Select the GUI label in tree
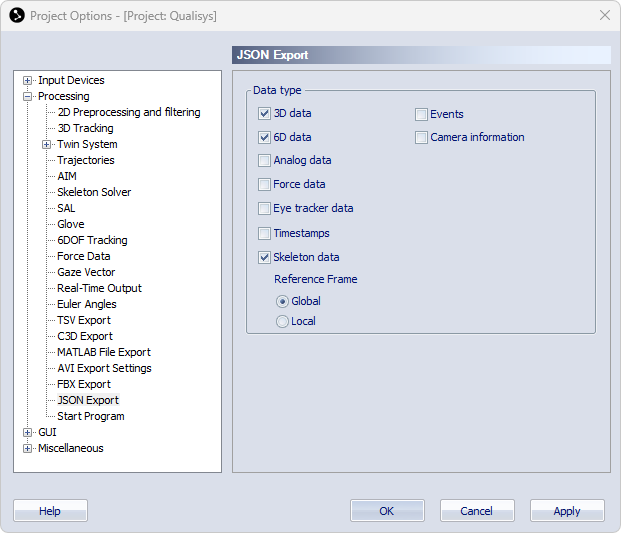The width and height of the screenshot is (621, 533). [x=47, y=432]
